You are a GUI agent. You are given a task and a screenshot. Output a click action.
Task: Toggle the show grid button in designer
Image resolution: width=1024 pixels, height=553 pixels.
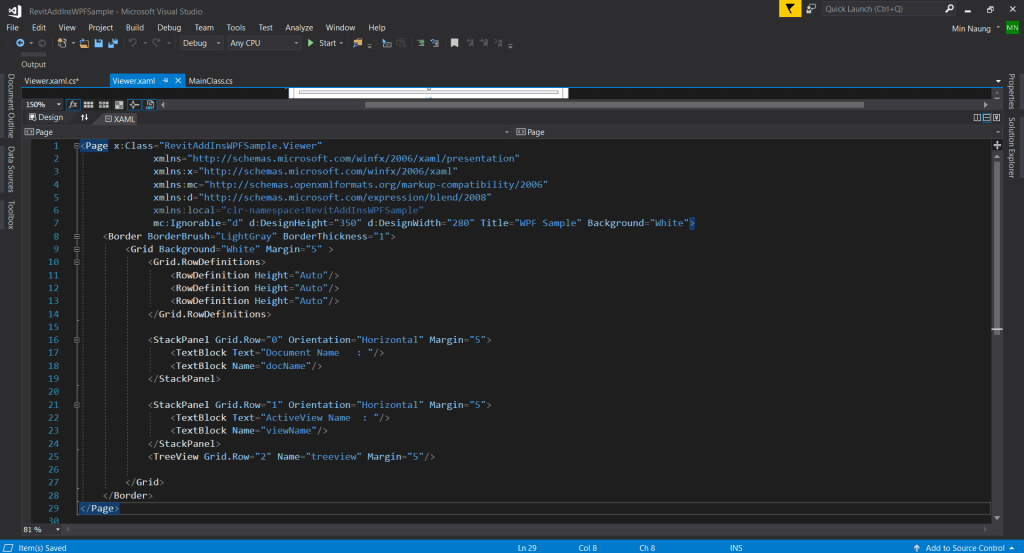88,104
